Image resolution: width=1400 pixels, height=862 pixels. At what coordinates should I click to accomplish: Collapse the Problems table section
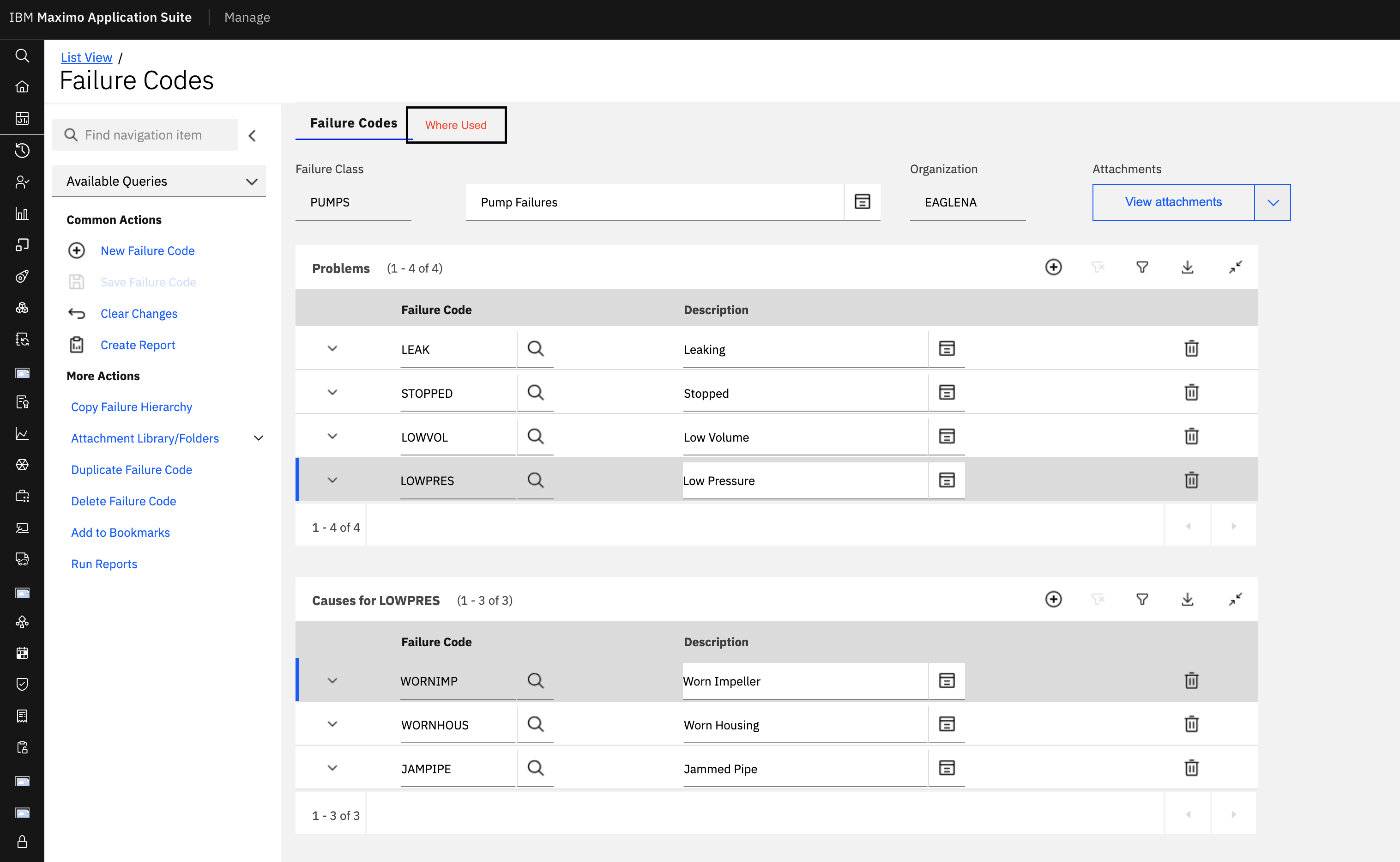click(1235, 267)
